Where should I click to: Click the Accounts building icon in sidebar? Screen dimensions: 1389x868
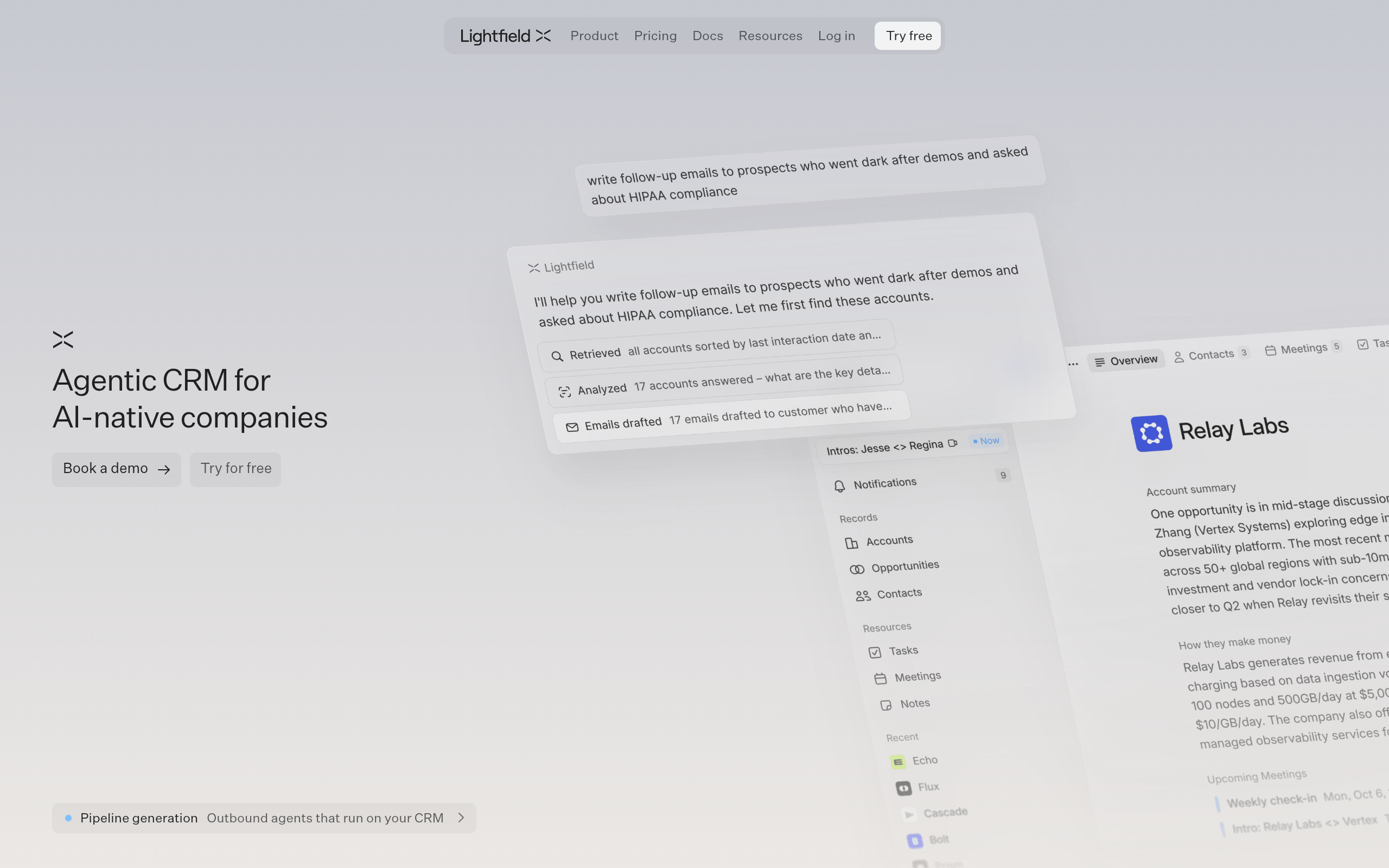point(852,543)
